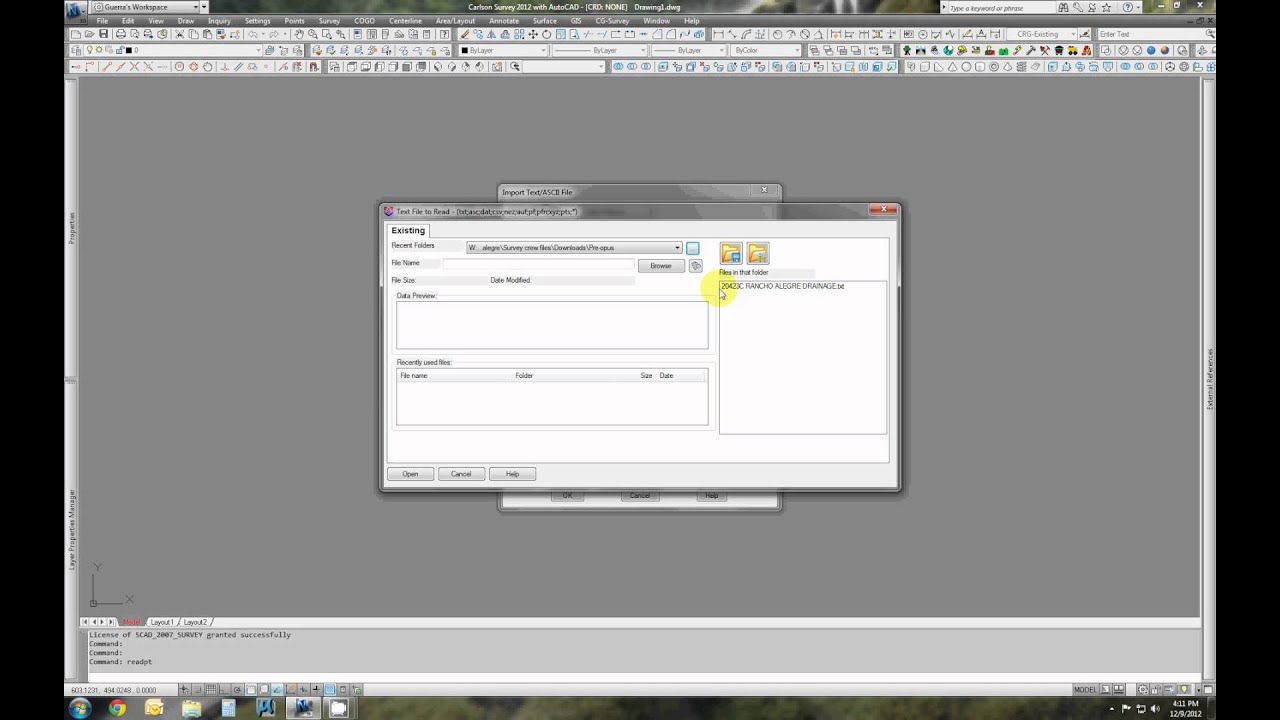Click the File Name input field
The height and width of the screenshot is (720, 1280).
point(538,264)
